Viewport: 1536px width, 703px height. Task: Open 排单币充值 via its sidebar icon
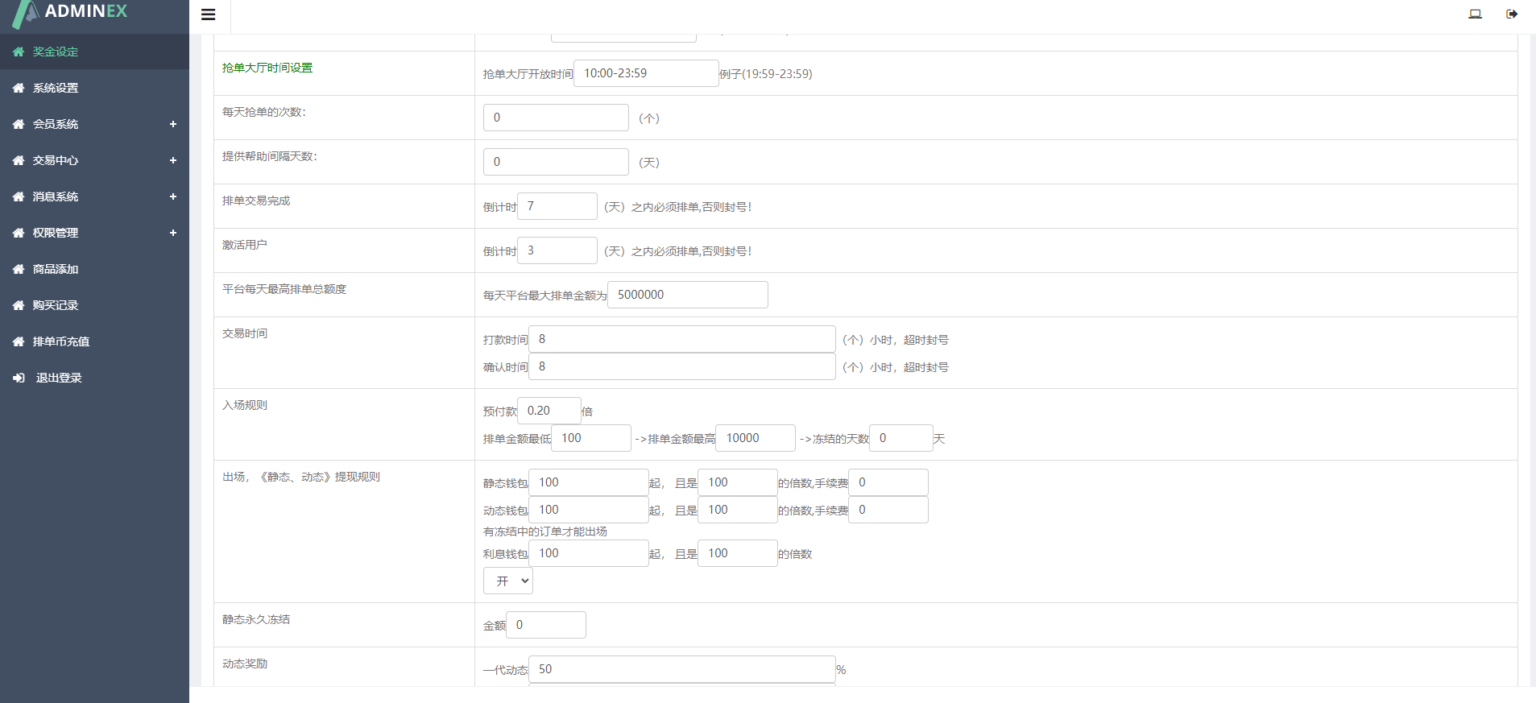(16, 341)
